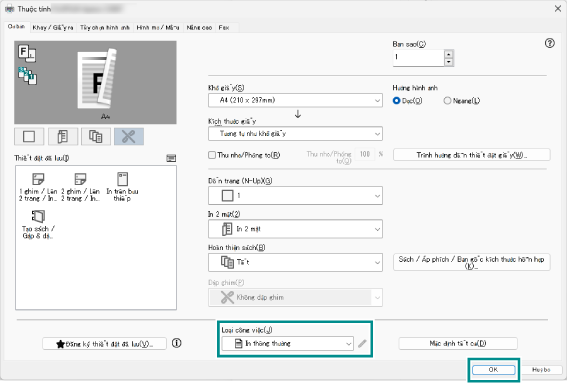567x384 pixels.
Task: Switch to the Khay/Giấy ra tab
Action: [53, 27]
